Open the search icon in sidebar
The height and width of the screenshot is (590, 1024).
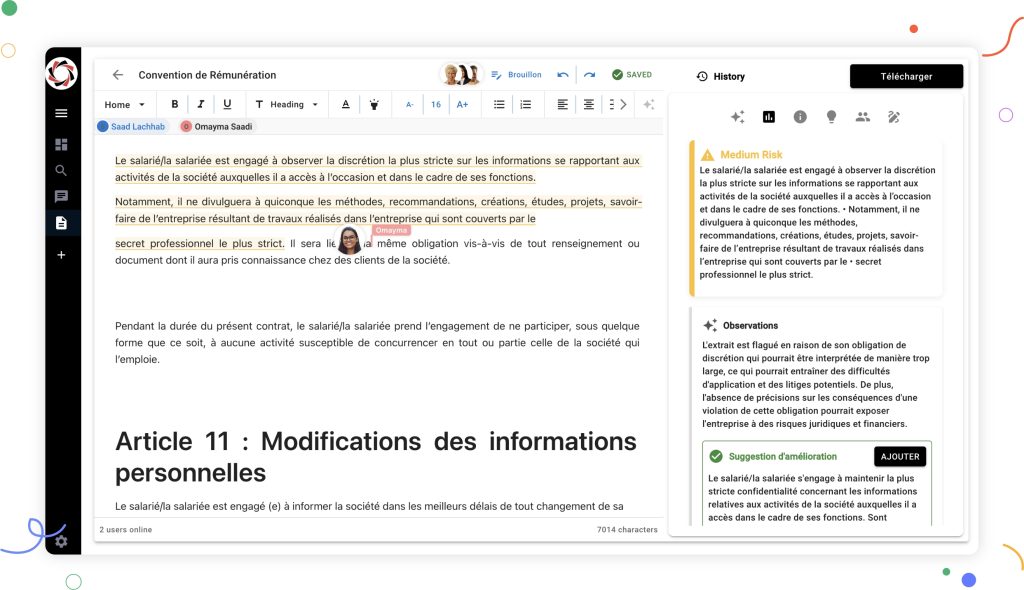click(x=61, y=171)
